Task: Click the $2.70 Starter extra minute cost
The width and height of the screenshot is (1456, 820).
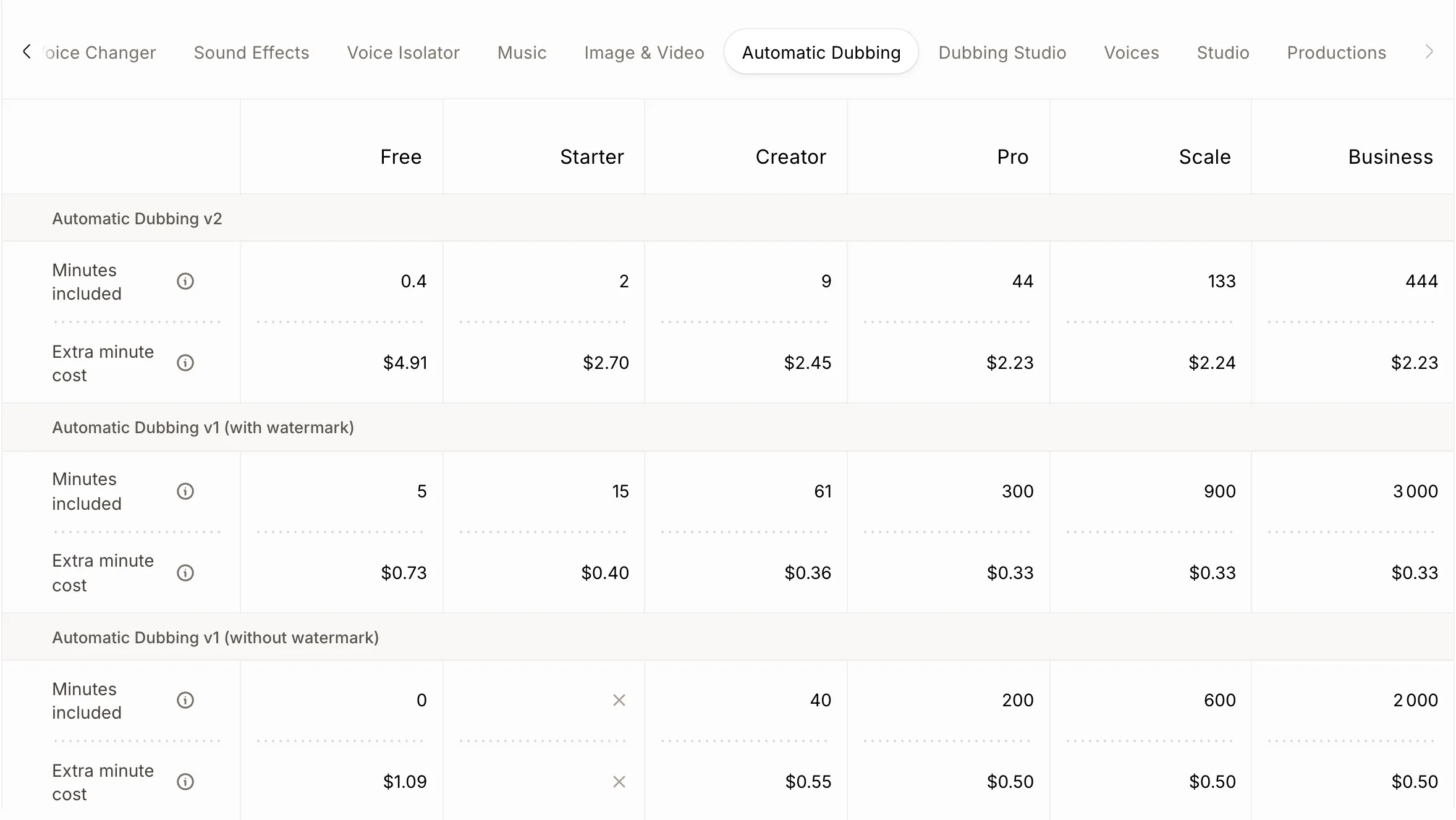Action: click(x=606, y=363)
